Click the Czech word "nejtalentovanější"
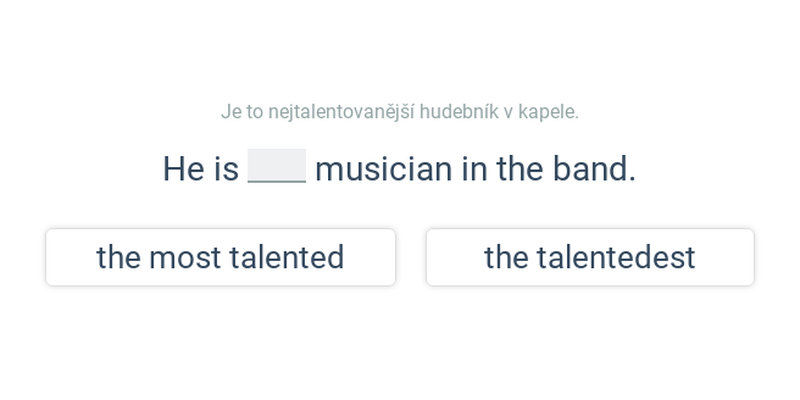This screenshot has height=400, width=800. click(x=341, y=112)
